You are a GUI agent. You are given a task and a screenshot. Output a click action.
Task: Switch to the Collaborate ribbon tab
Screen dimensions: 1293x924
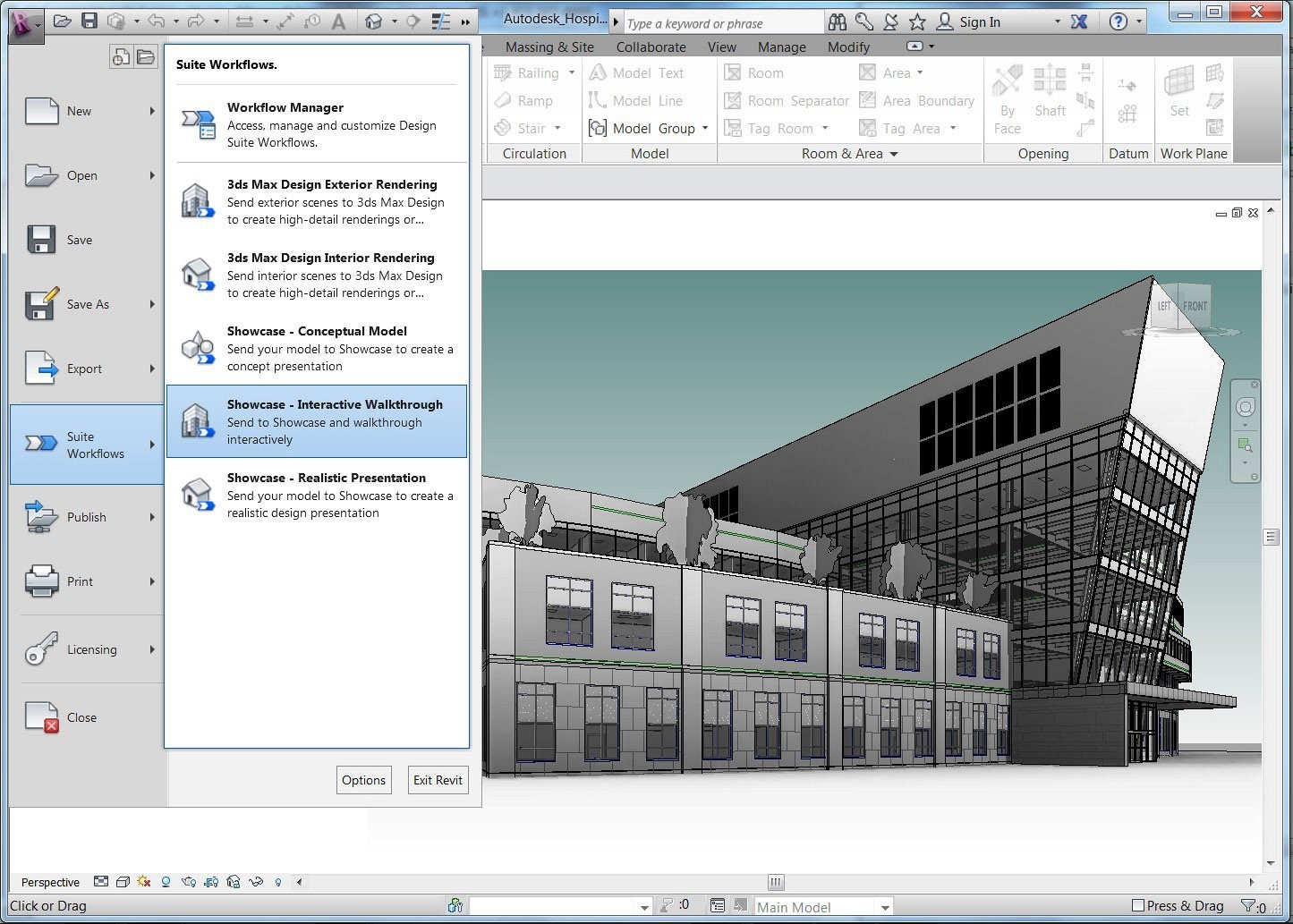651,47
